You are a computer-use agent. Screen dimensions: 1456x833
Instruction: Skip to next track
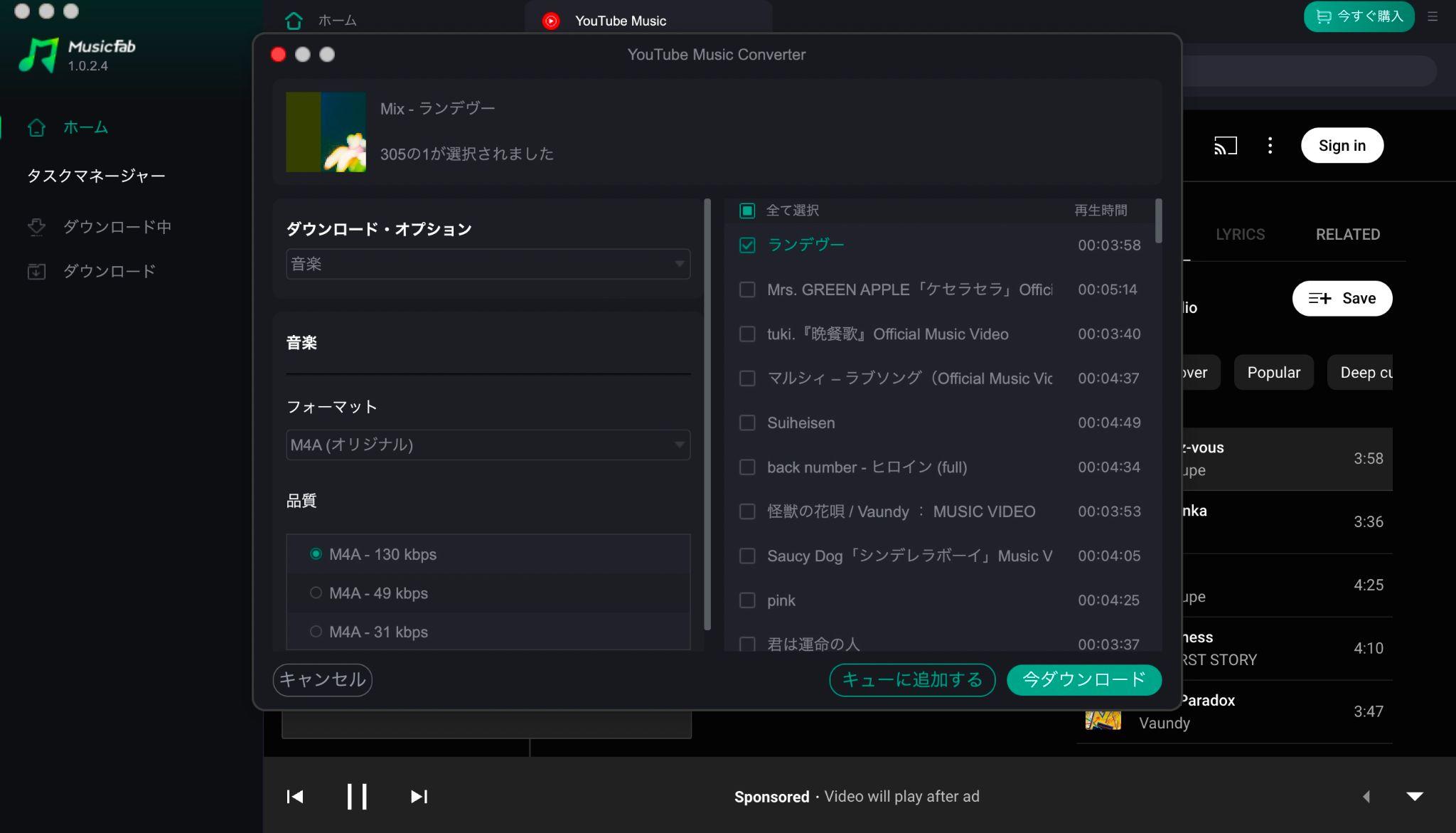click(x=419, y=796)
